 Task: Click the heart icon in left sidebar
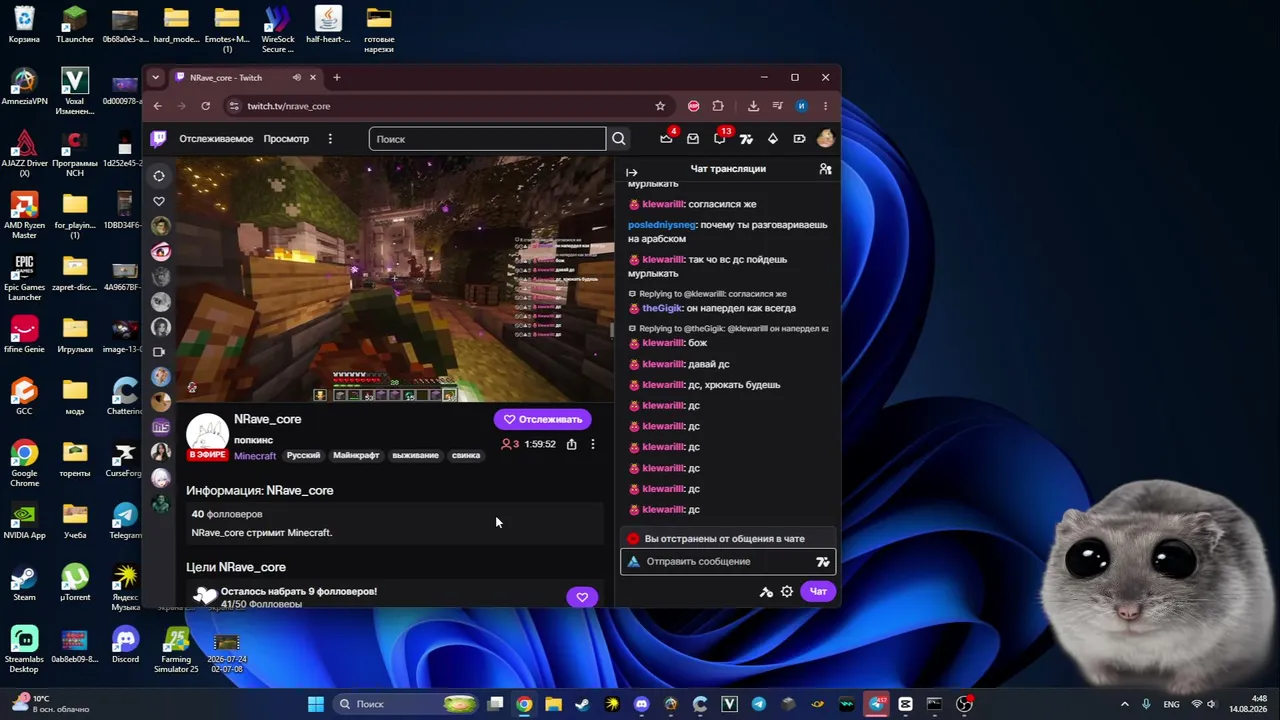click(159, 202)
